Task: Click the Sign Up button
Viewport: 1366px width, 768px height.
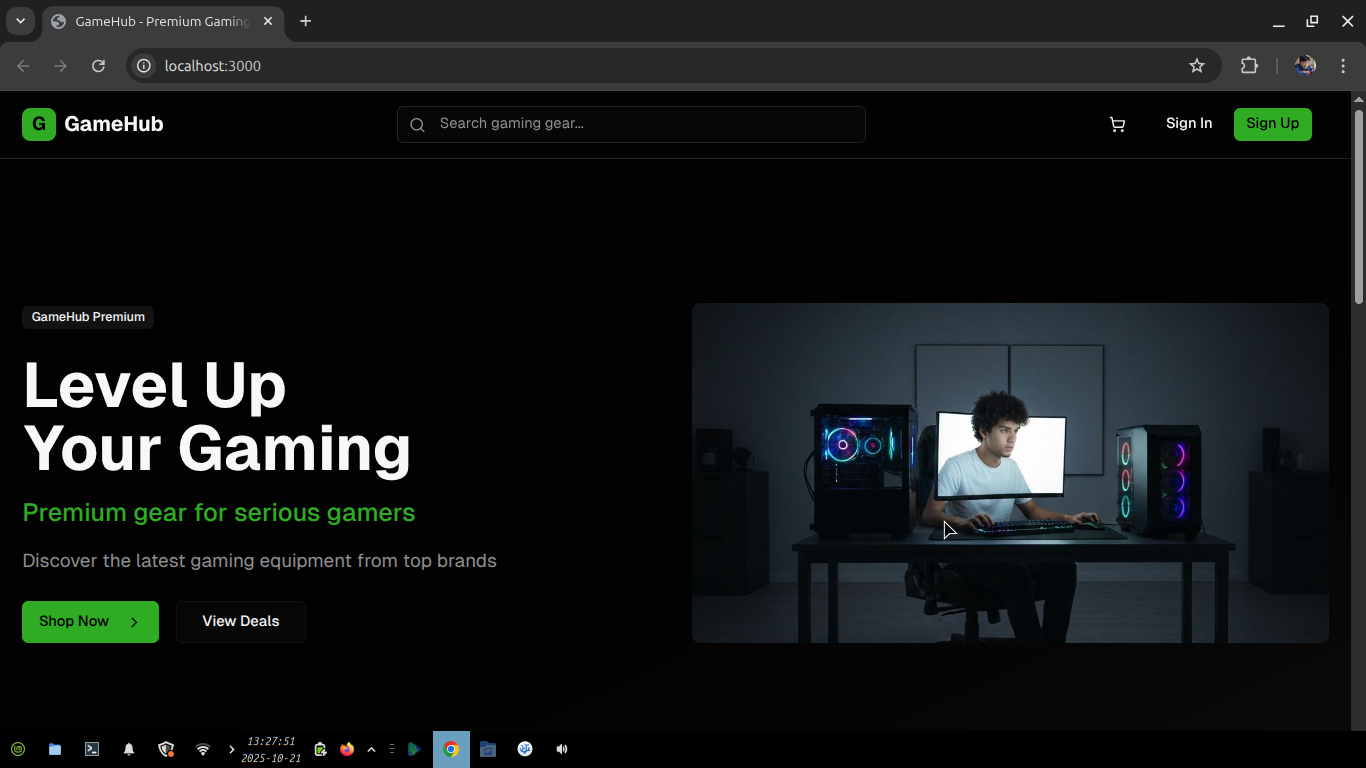Action: point(1272,124)
